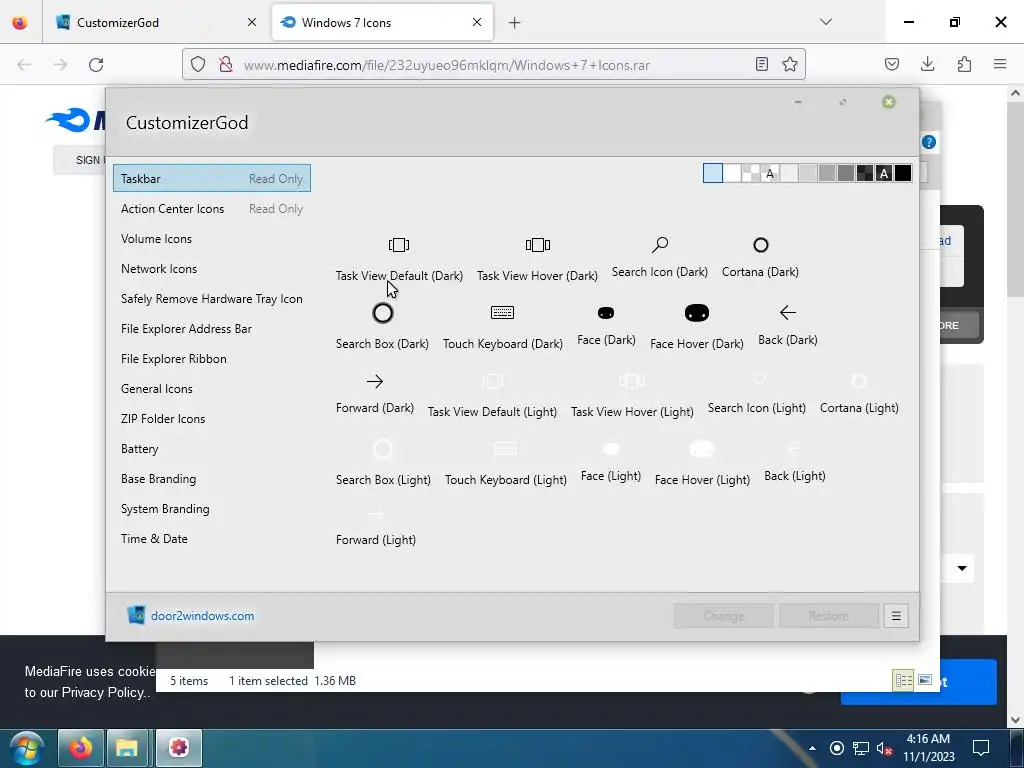This screenshot has height=768, width=1024.
Task: Select Face (Dark) icon
Action: pos(606,313)
